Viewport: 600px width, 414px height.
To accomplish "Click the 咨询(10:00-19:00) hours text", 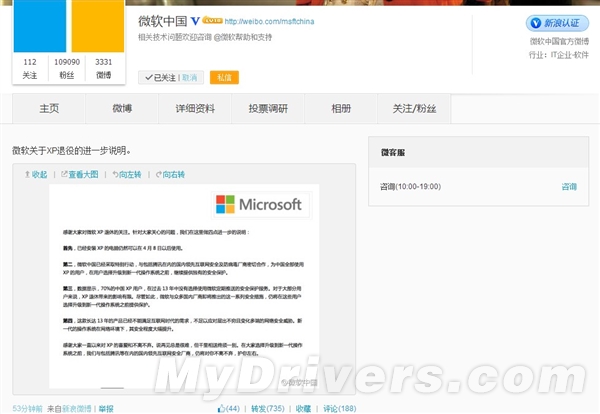I will click(x=410, y=186).
